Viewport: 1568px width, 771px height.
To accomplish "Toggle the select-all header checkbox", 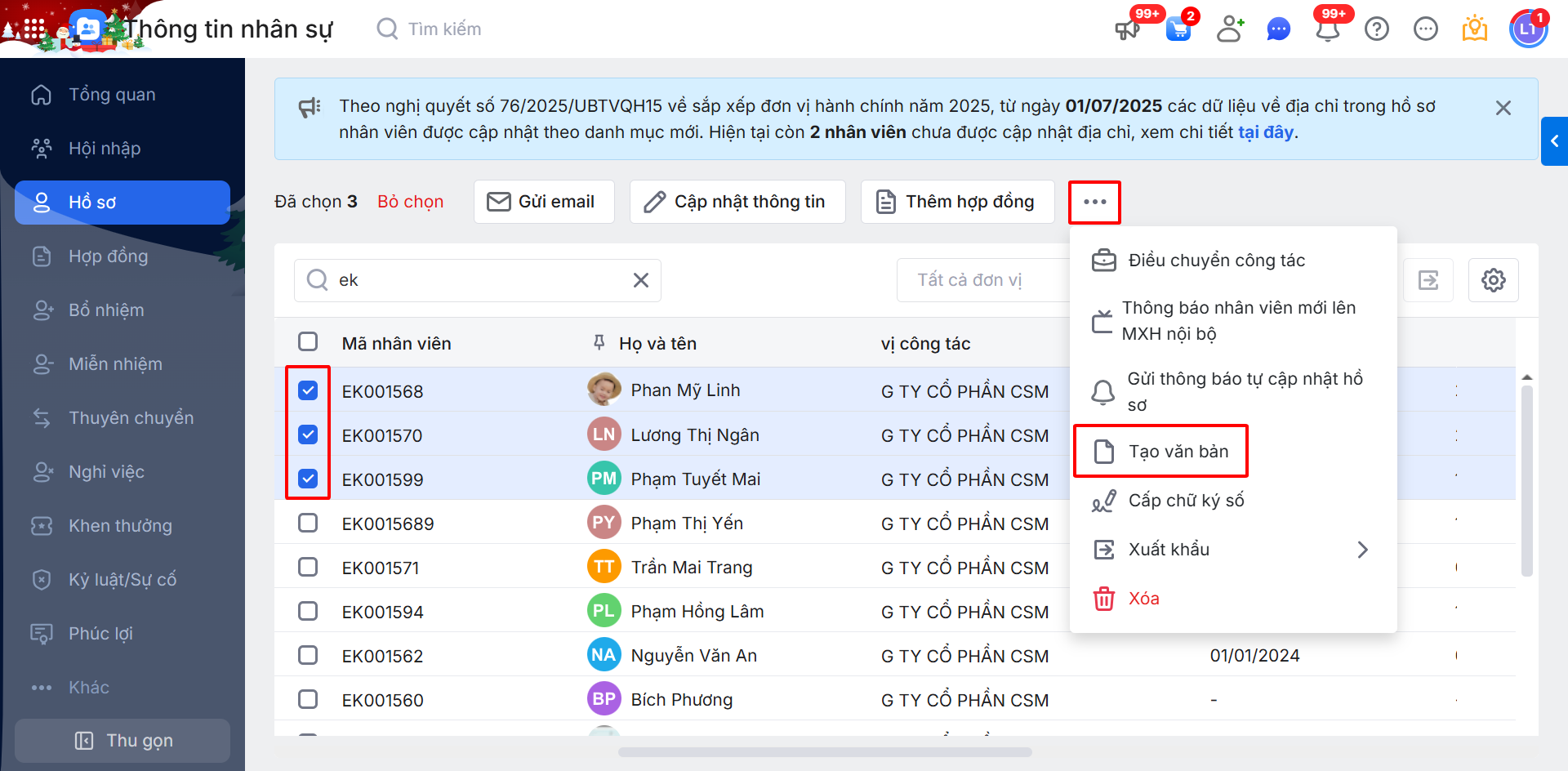I will tap(308, 342).
